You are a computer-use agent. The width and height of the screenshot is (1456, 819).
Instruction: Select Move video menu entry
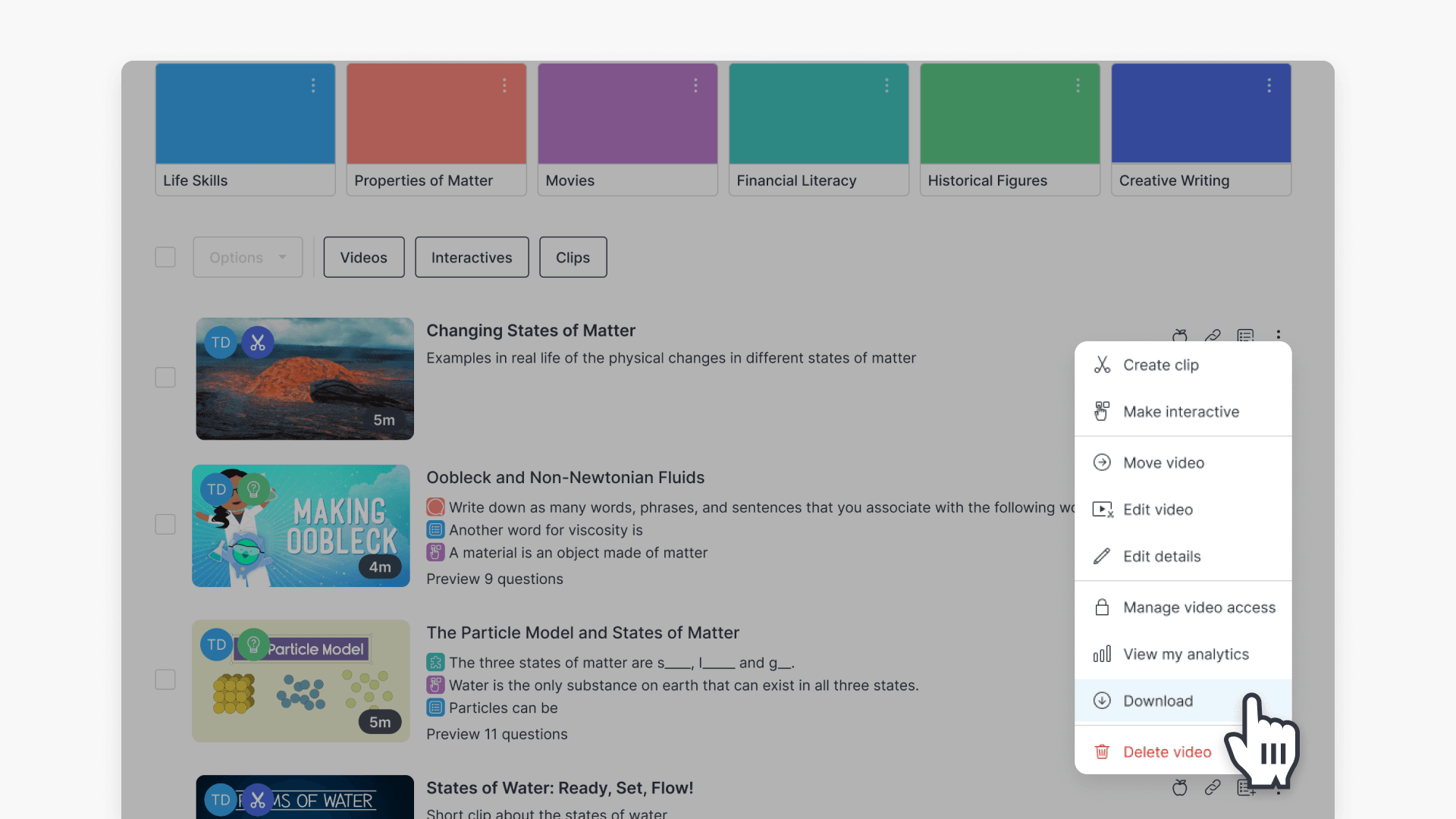pyautogui.click(x=1163, y=463)
